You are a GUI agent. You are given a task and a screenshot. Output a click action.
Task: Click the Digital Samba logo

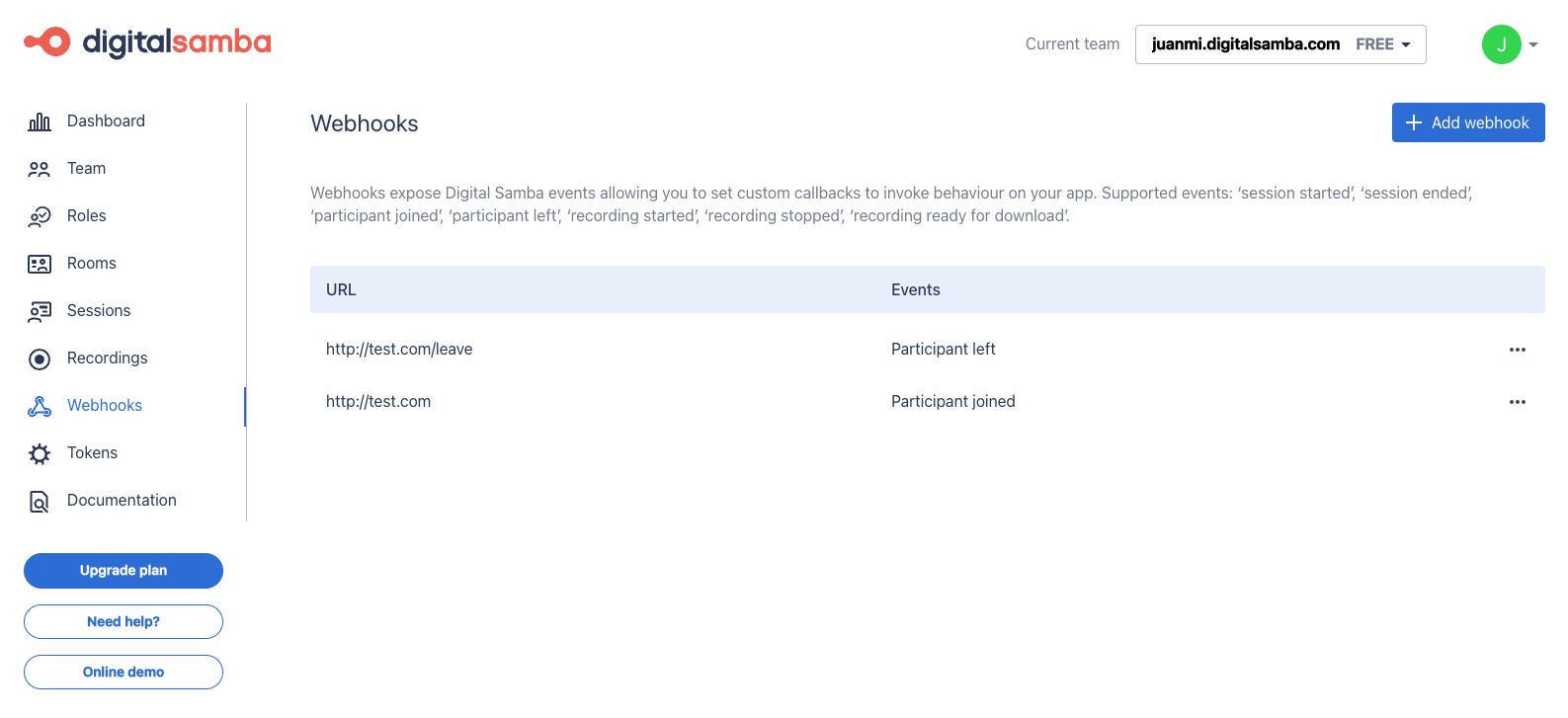[x=147, y=42]
